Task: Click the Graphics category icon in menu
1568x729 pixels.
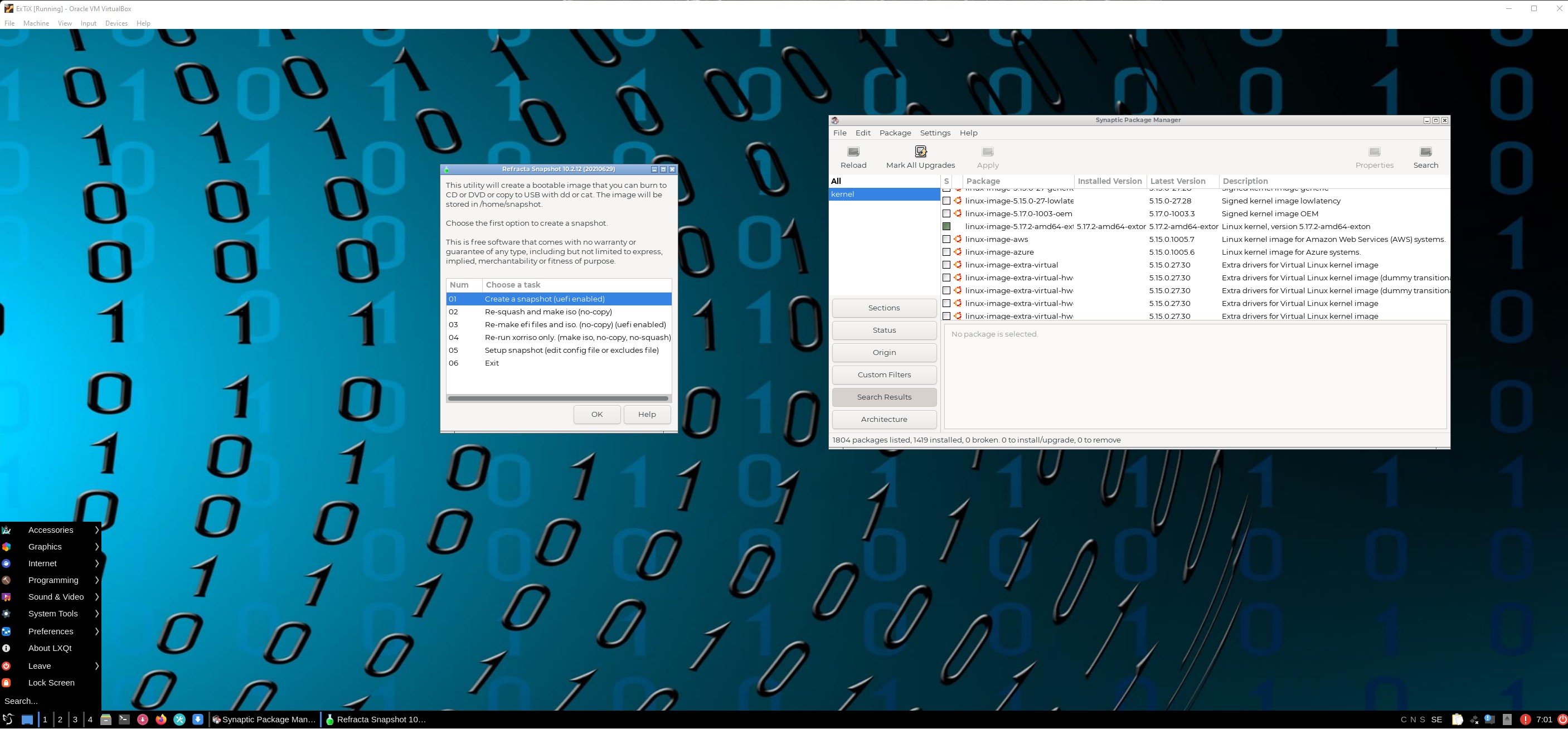Action: [7, 546]
